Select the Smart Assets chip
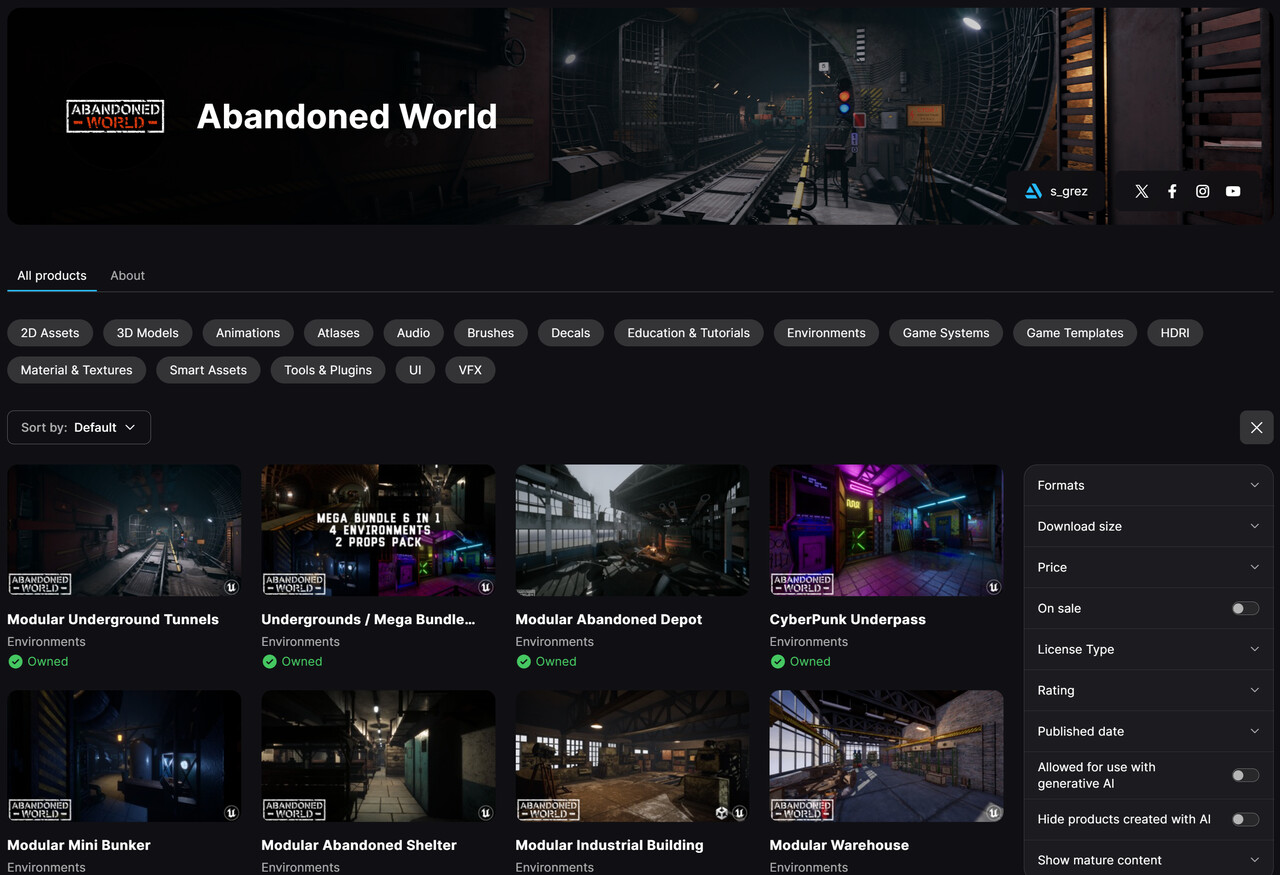Viewport: 1280px width, 875px height. (x=208, y=370)
